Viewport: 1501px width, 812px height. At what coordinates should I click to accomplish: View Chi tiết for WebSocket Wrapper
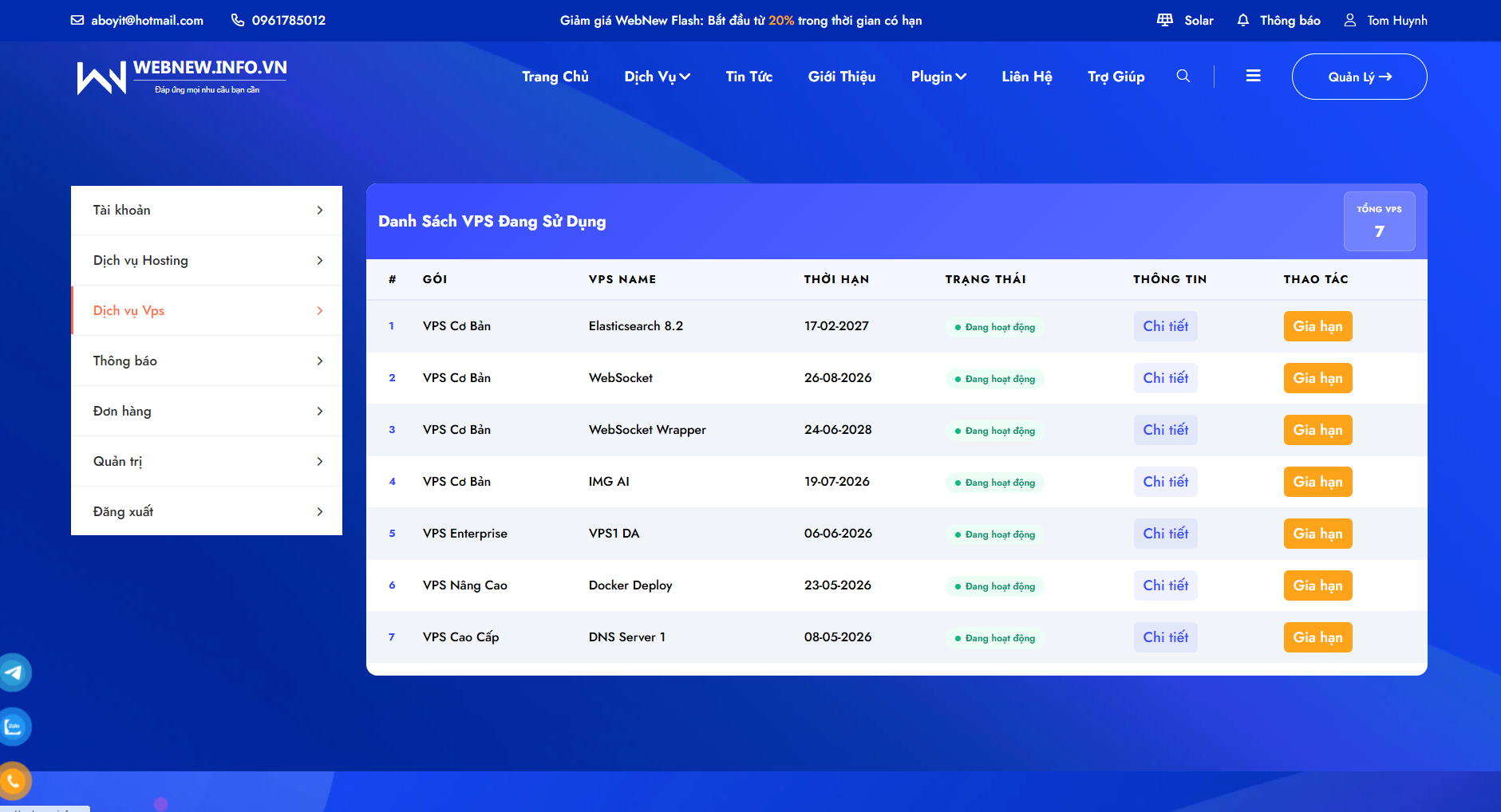1166,430
